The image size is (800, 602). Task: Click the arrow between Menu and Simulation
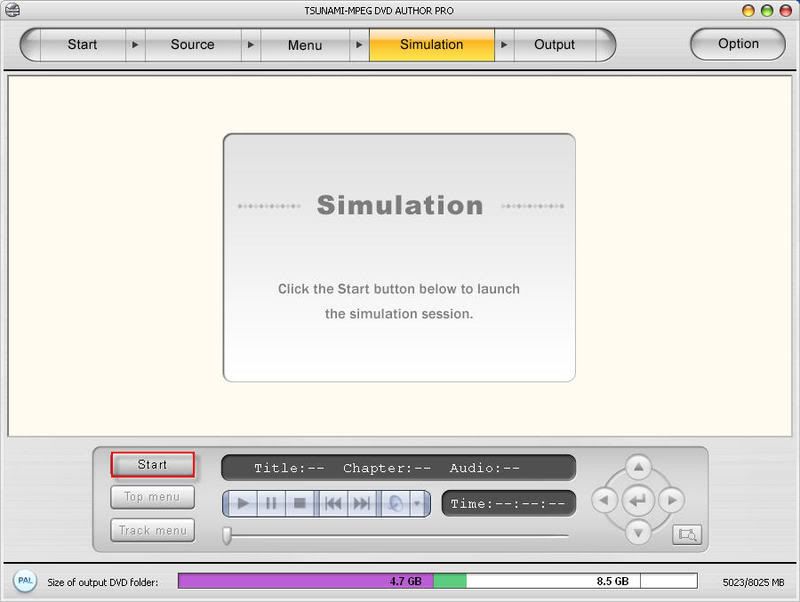coord(359,45)
